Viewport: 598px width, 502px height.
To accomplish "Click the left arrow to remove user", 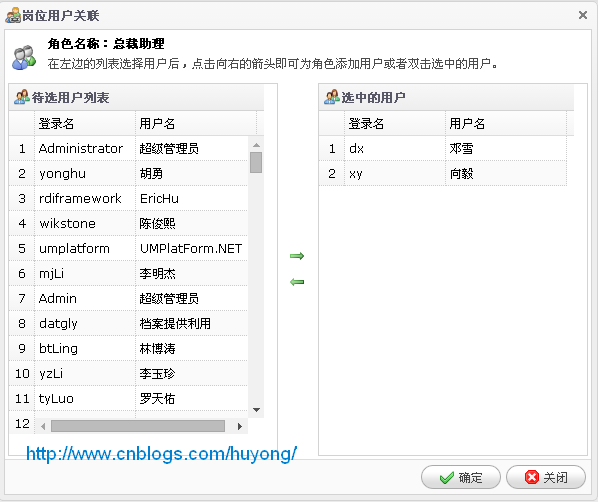I will [297, 282].
